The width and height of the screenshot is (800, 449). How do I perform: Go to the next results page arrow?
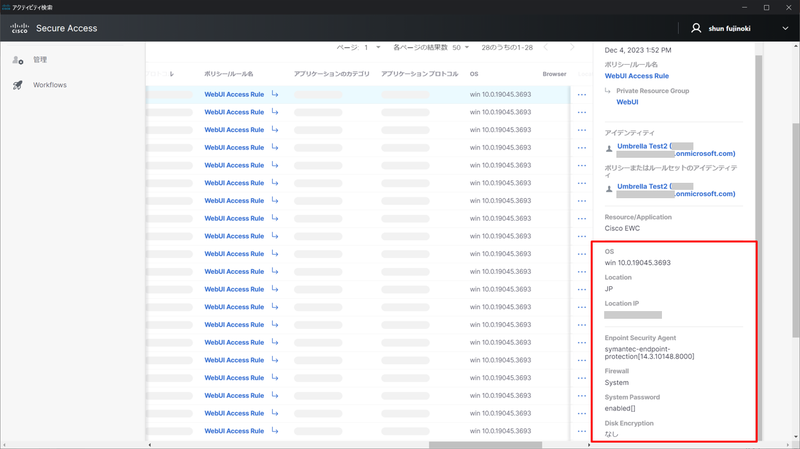(x=572, y=47)
